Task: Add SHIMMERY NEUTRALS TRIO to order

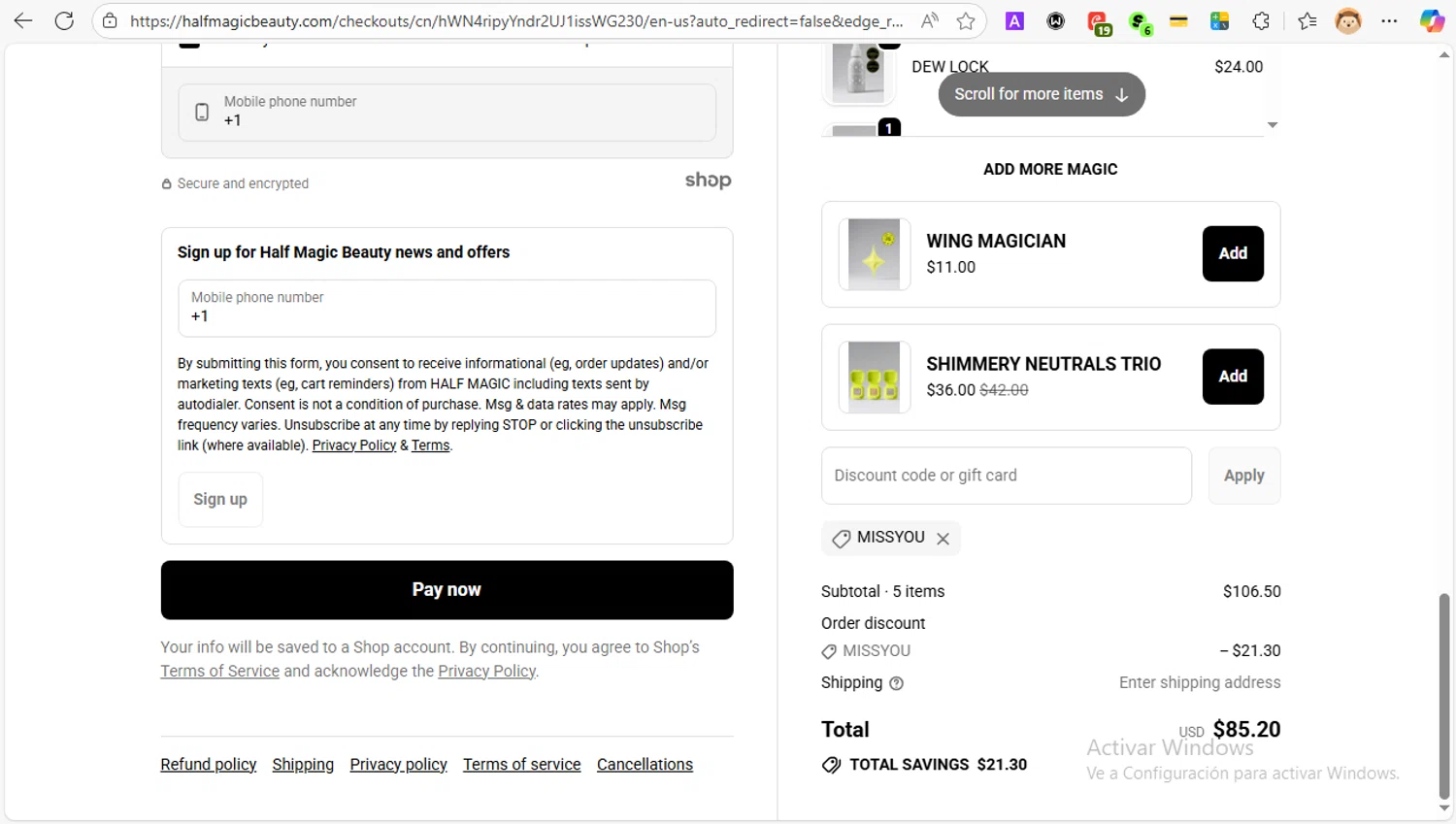Action: pyautogui.click(x=1233, y=377)
